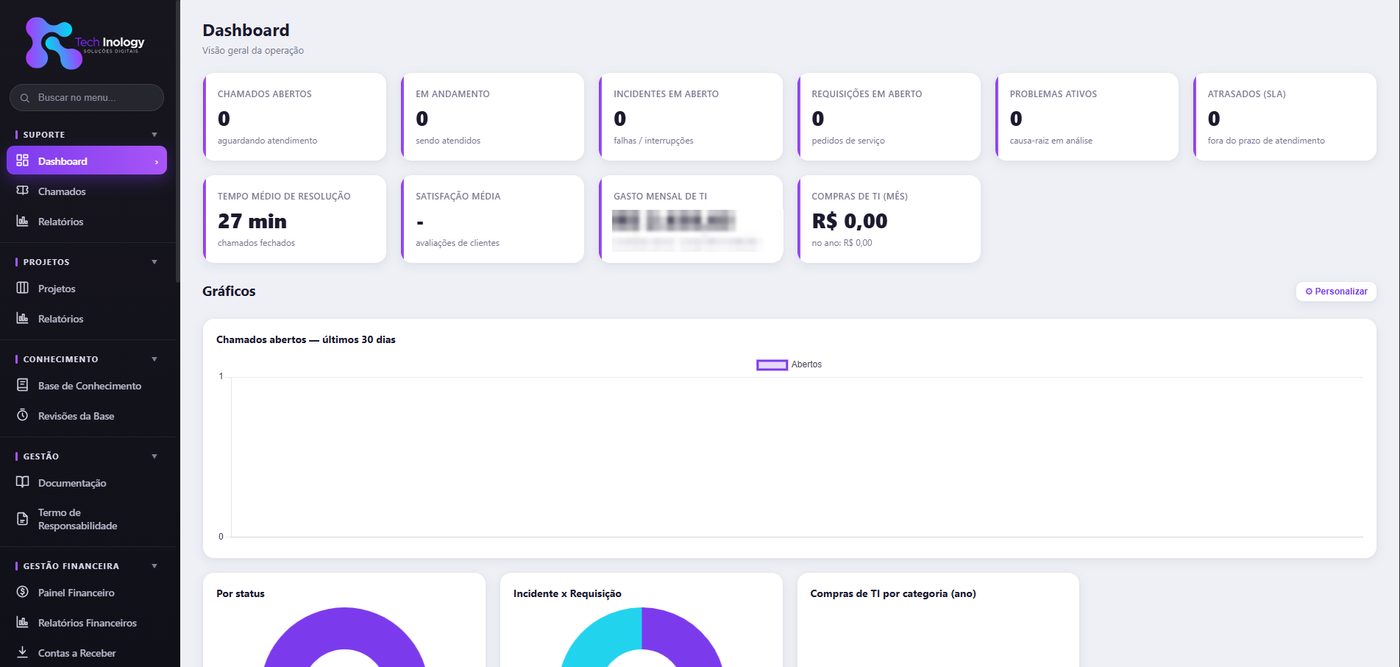Click the Revisões da Base clock icon
Image resolution: width=1400 pixels, height=667 pixels.
23,415
